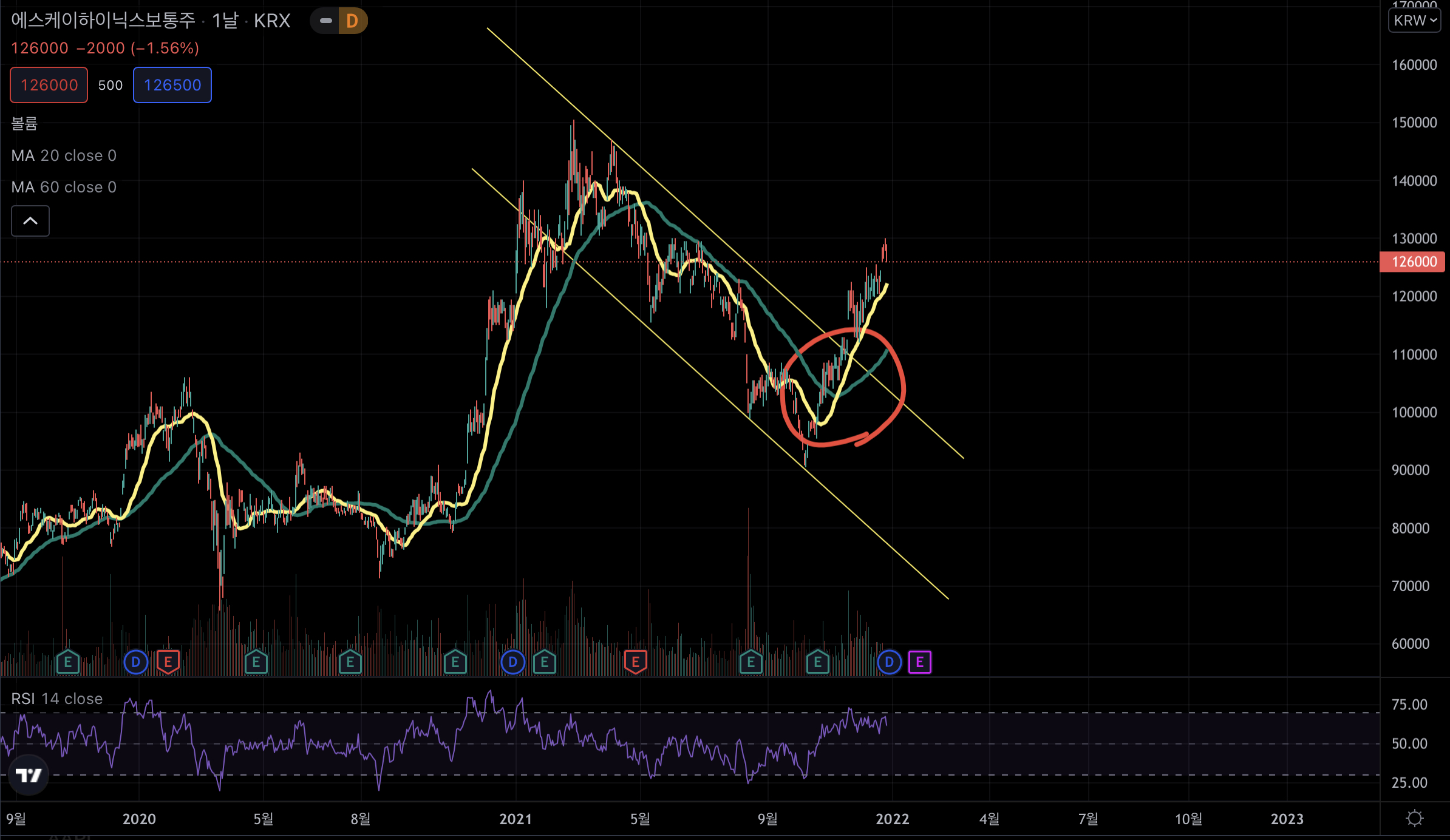Click the red 126000 sell price button

(x=49, y=85)
